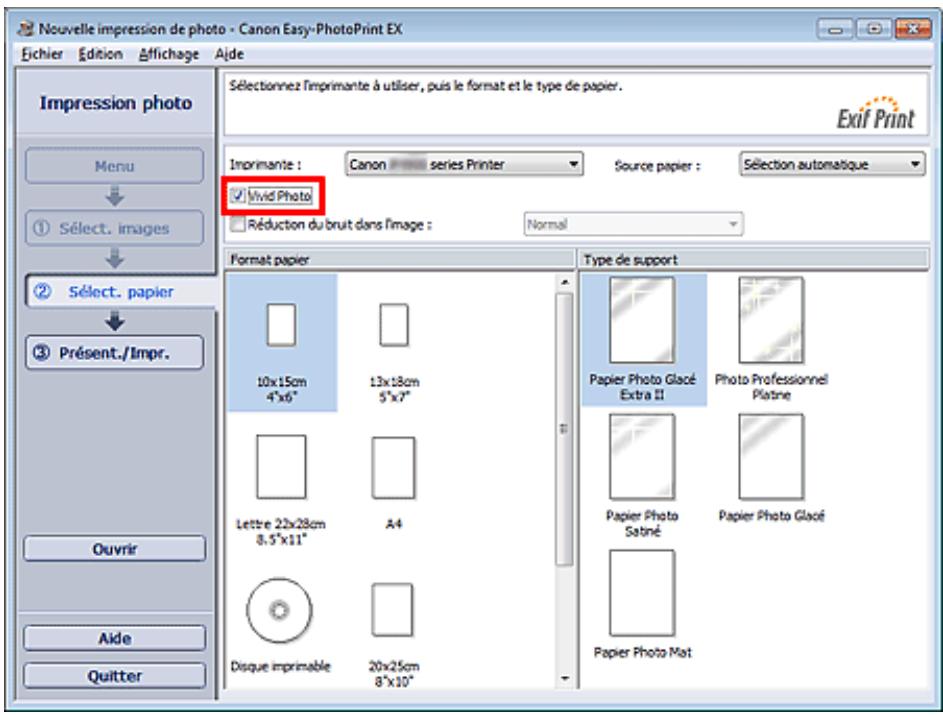The height and width of the screenshot is (715, 943).
Task: Click the Exif Print logo
Action: 876,113
